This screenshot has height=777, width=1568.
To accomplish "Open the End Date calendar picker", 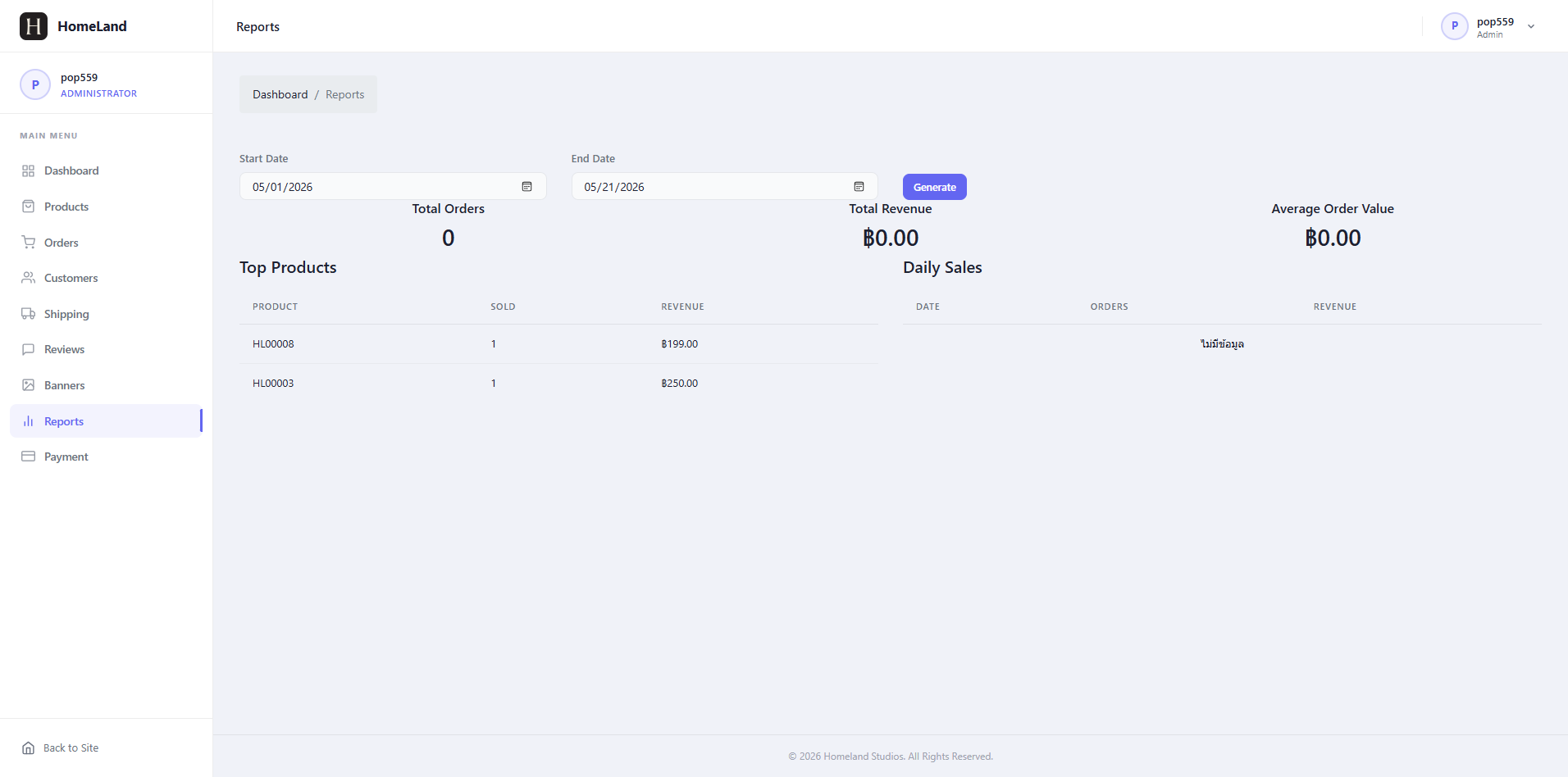I will point(859,187).
